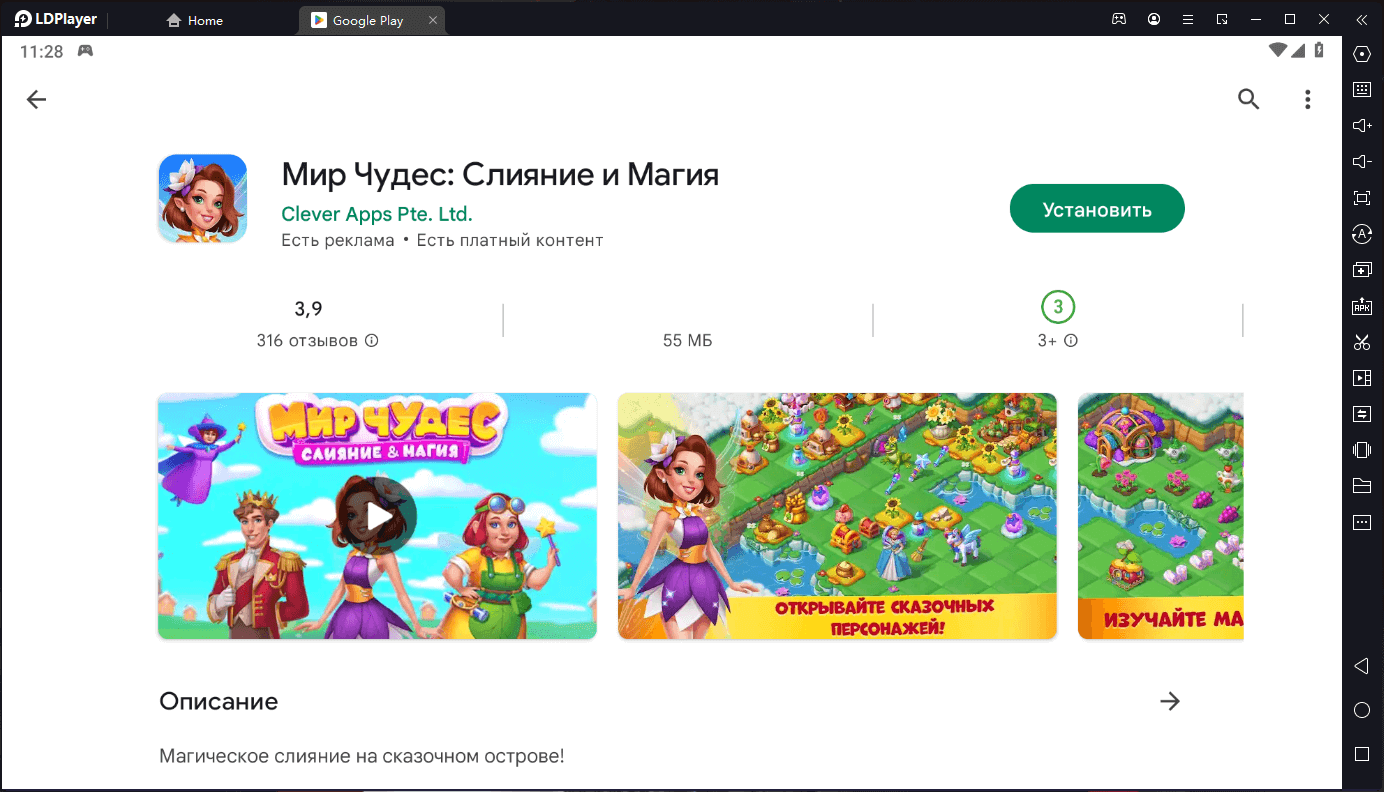The height and width of the screenshot is (792, 1384).
Task: Tap the Android home circle button
Action: pos(1361,710)
